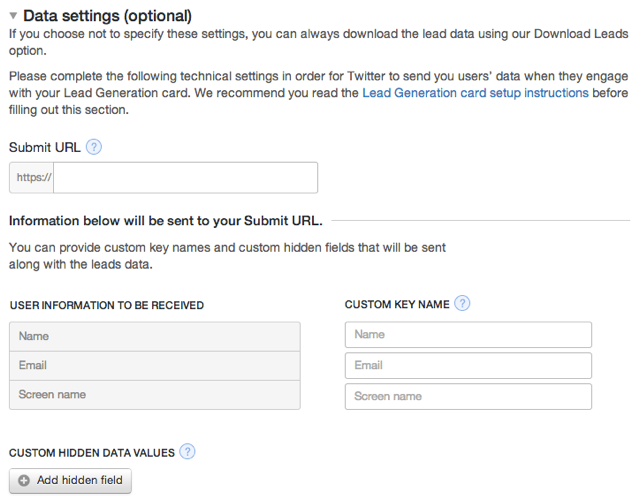Collapse the Data settings disclosure triangle
This screenshot has width=640, height=500.
click(13, 16)
